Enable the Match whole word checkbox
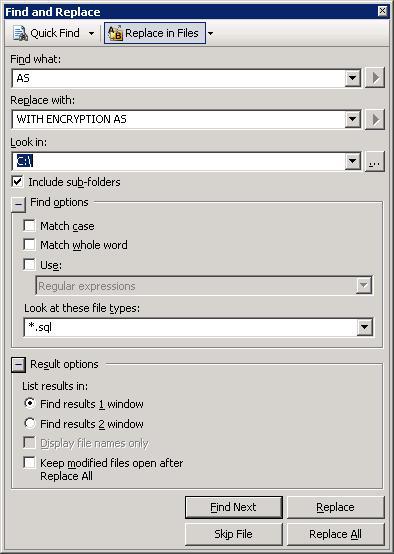Viewport: 394px width, 554px height. pyautogui.click(x=29, y=244)
